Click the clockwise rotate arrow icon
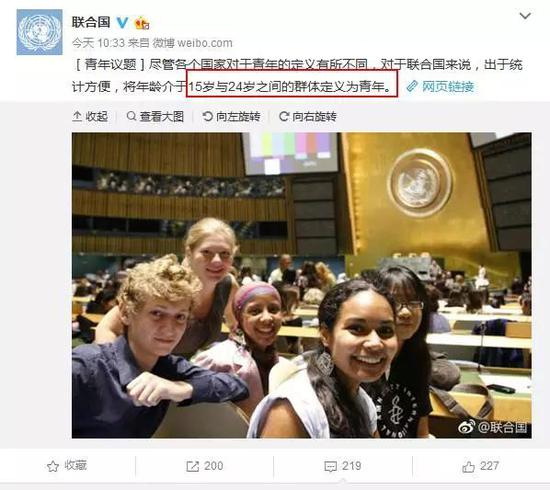 pyautogui.click(x=284, y=116)
